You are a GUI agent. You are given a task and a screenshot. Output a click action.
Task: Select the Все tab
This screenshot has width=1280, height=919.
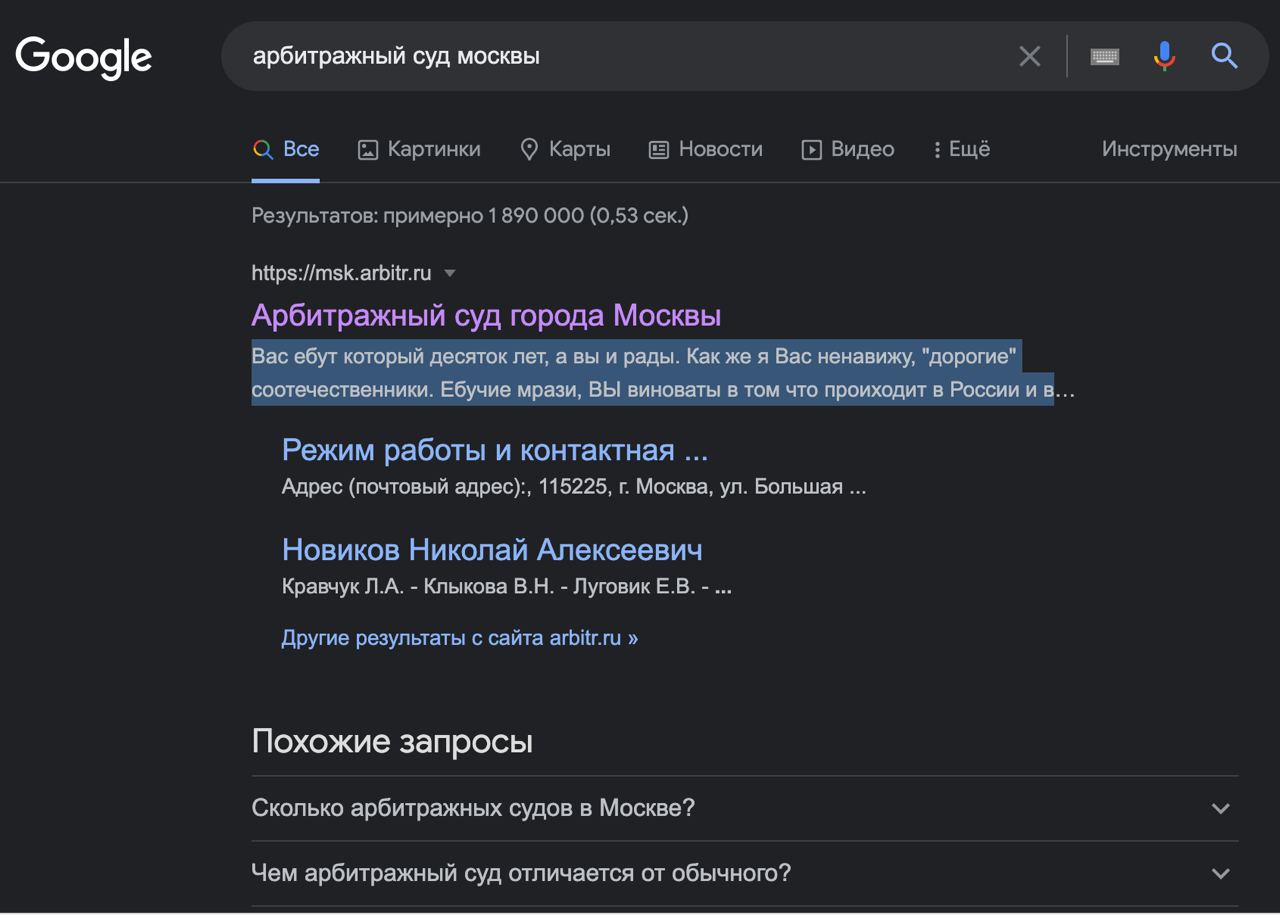pos(286,150)
